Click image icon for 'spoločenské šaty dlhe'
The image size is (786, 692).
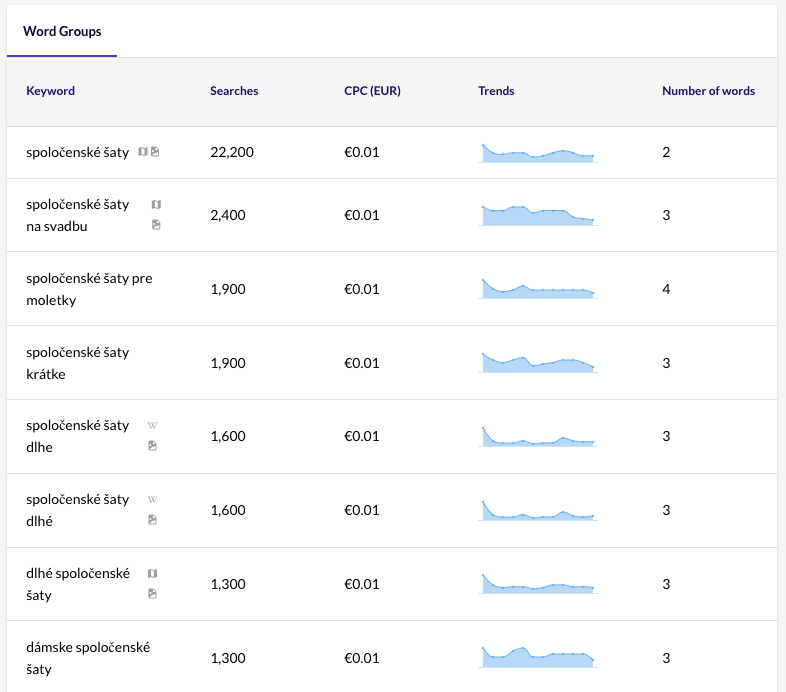[152, 446]
